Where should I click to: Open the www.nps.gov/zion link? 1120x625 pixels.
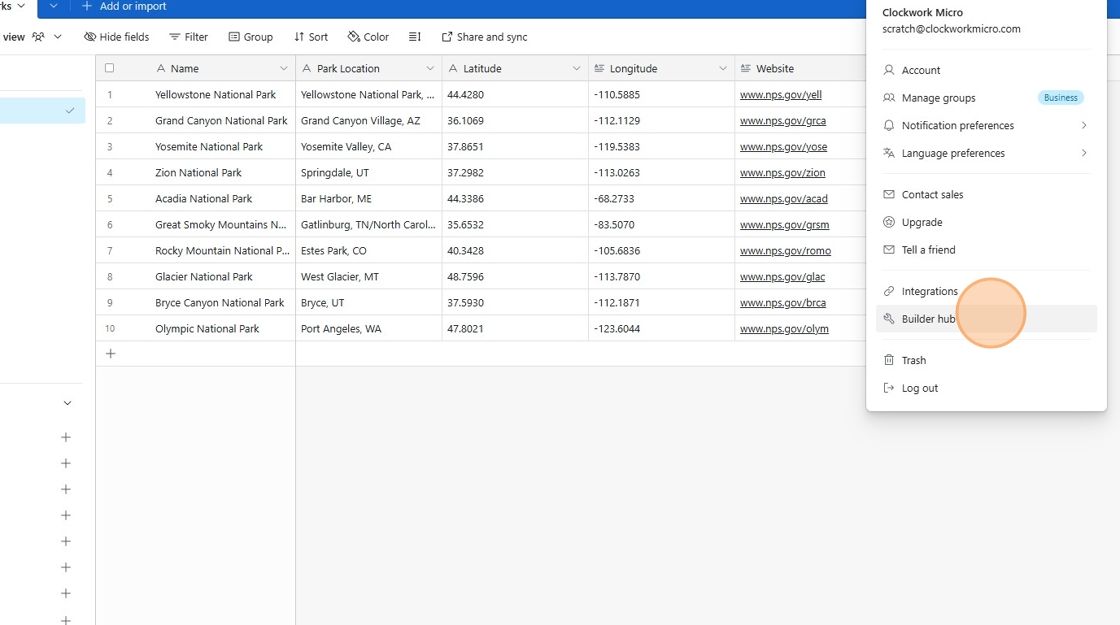[x=782, y=173]
